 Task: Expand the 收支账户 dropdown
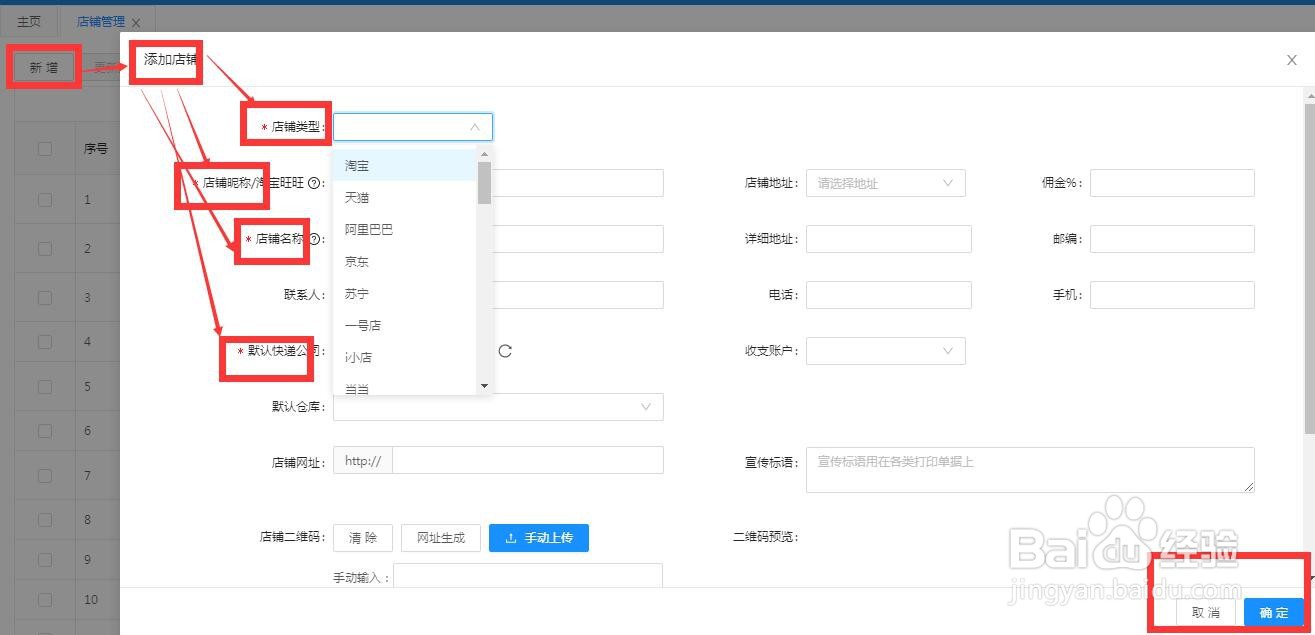pos(886,351)
